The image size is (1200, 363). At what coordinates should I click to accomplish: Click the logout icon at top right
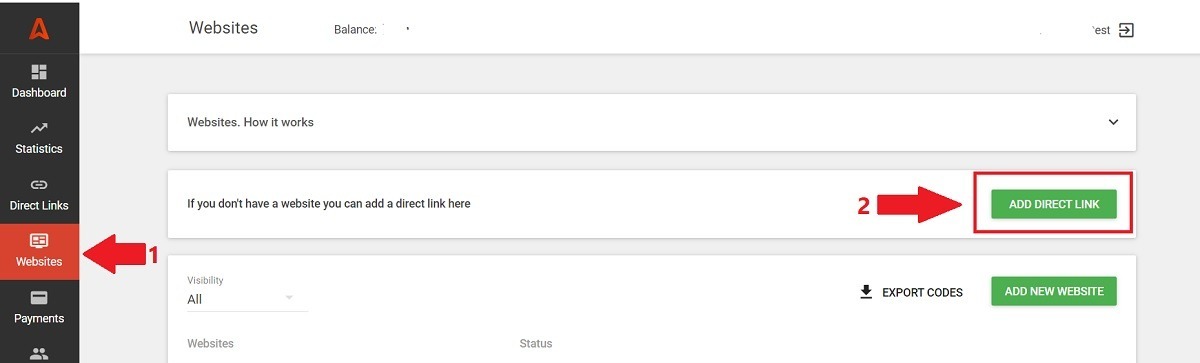tap(1126, 30)
